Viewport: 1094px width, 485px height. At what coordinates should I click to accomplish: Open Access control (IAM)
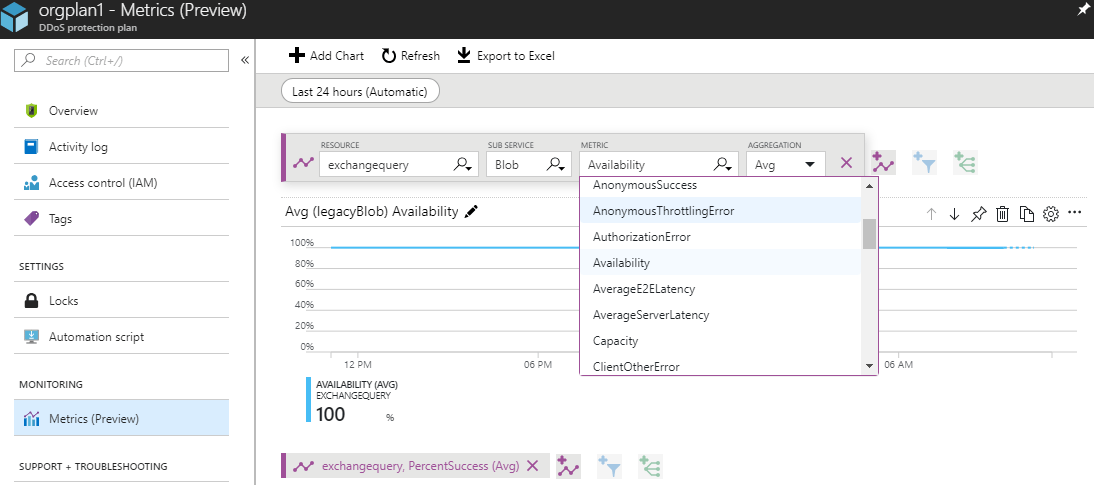[x=121, y=184]
